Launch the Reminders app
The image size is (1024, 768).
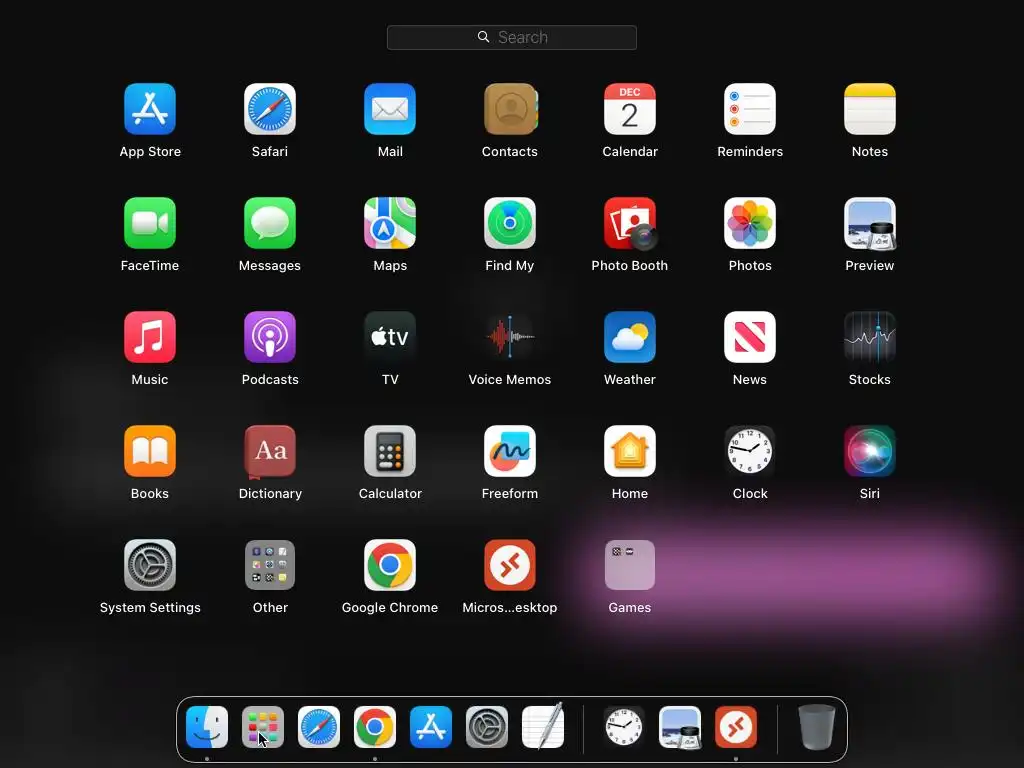[x=750, y=109]
